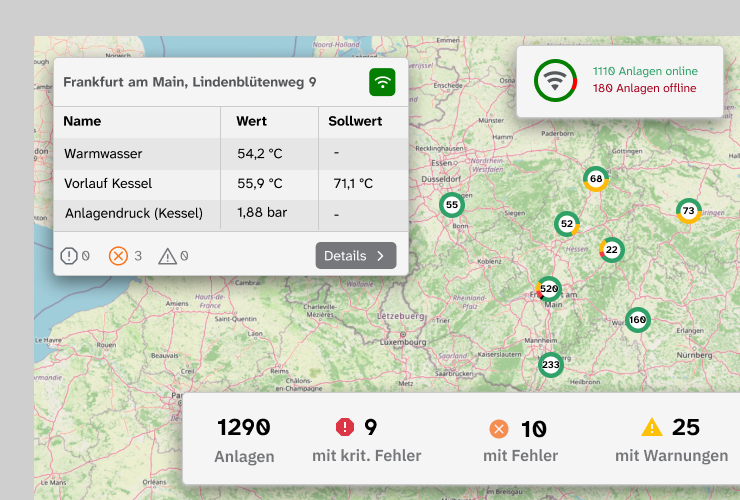
Task: Click '1110 Anlagen online' text
Action: [645, 71]
